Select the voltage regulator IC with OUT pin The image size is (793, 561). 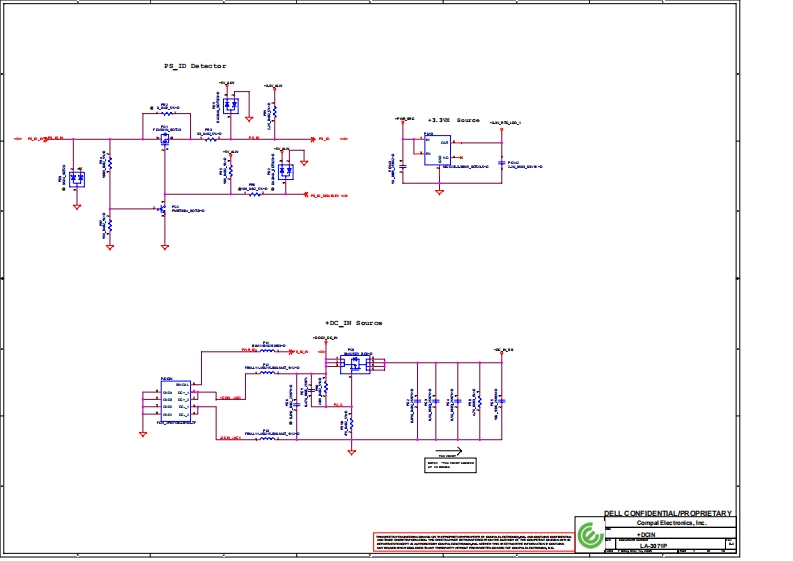(x=437, y=150)
